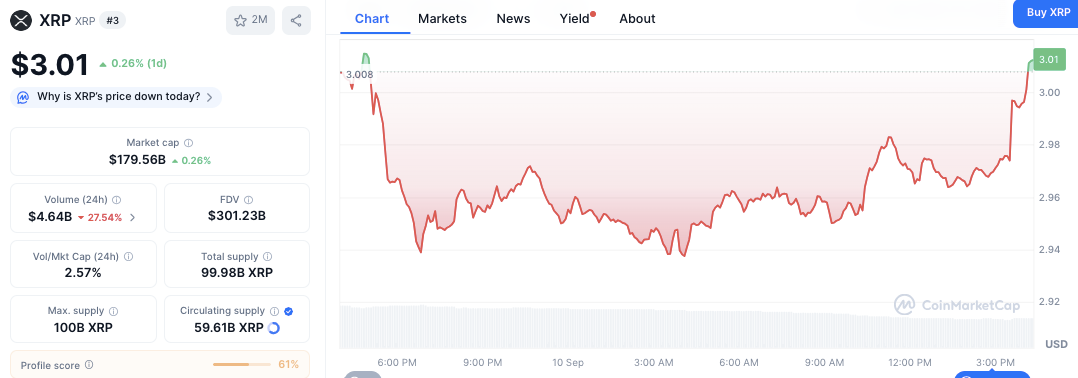1078x378 pixels.
Task: Expand "Why is XRP's price down today?"
Action: tap(116, 97)
